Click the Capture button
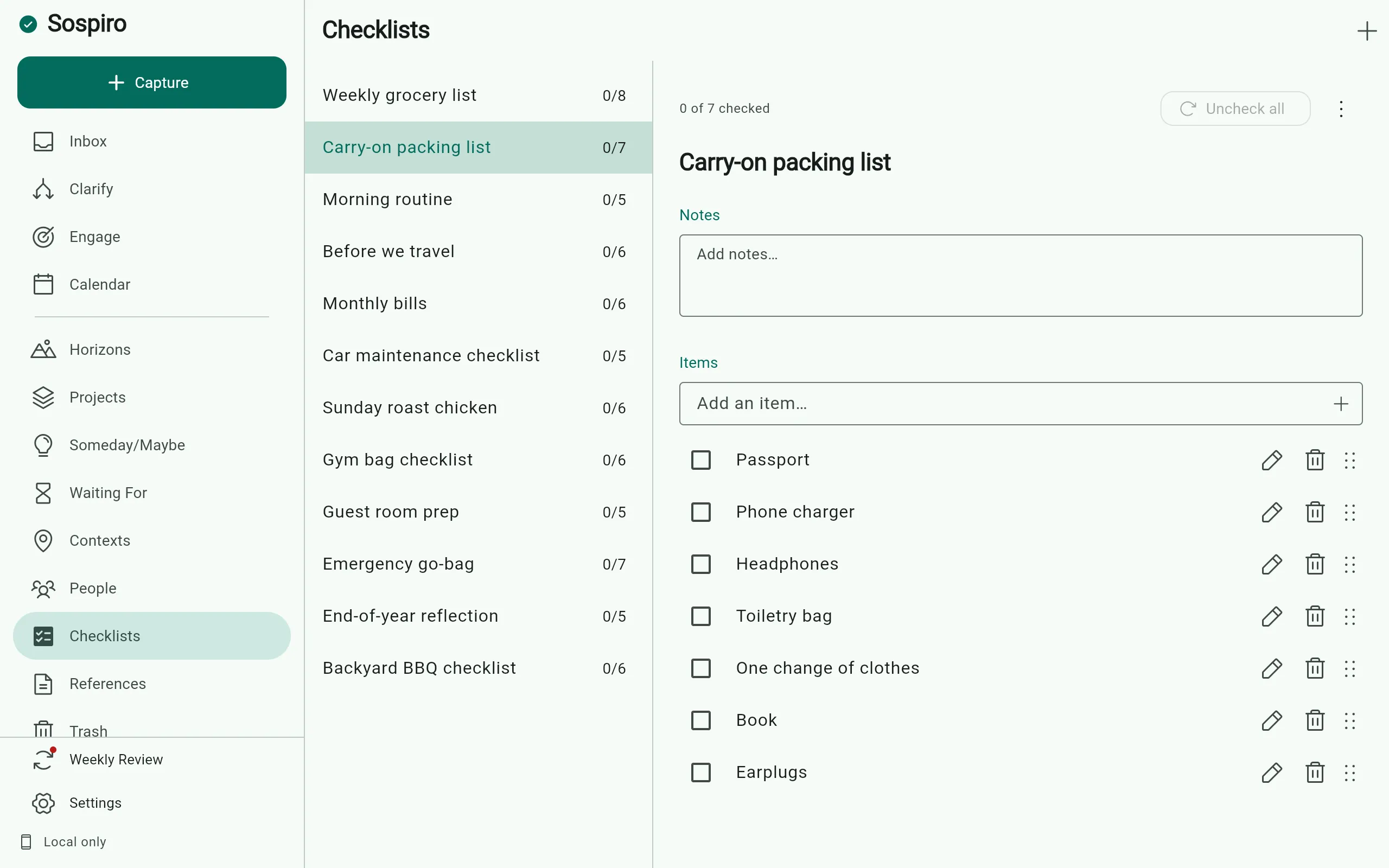This screenshot has width=1389, height=868. coord(151,82)
